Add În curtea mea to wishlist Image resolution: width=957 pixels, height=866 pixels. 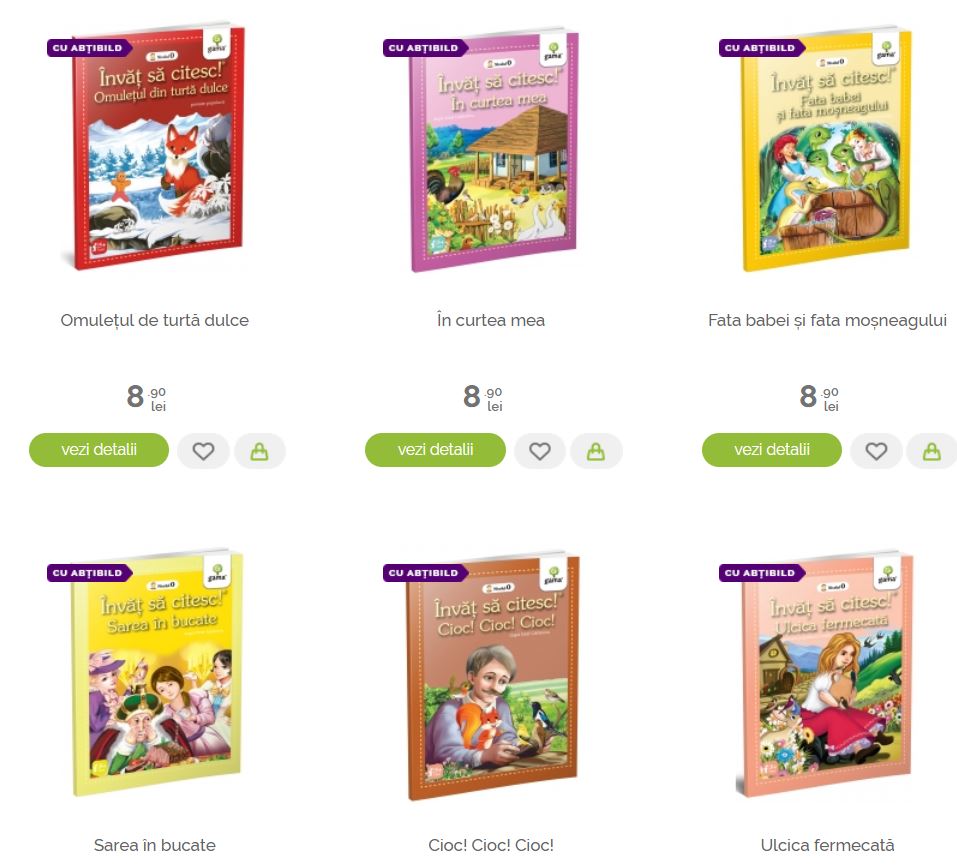(x=540, y=451)
